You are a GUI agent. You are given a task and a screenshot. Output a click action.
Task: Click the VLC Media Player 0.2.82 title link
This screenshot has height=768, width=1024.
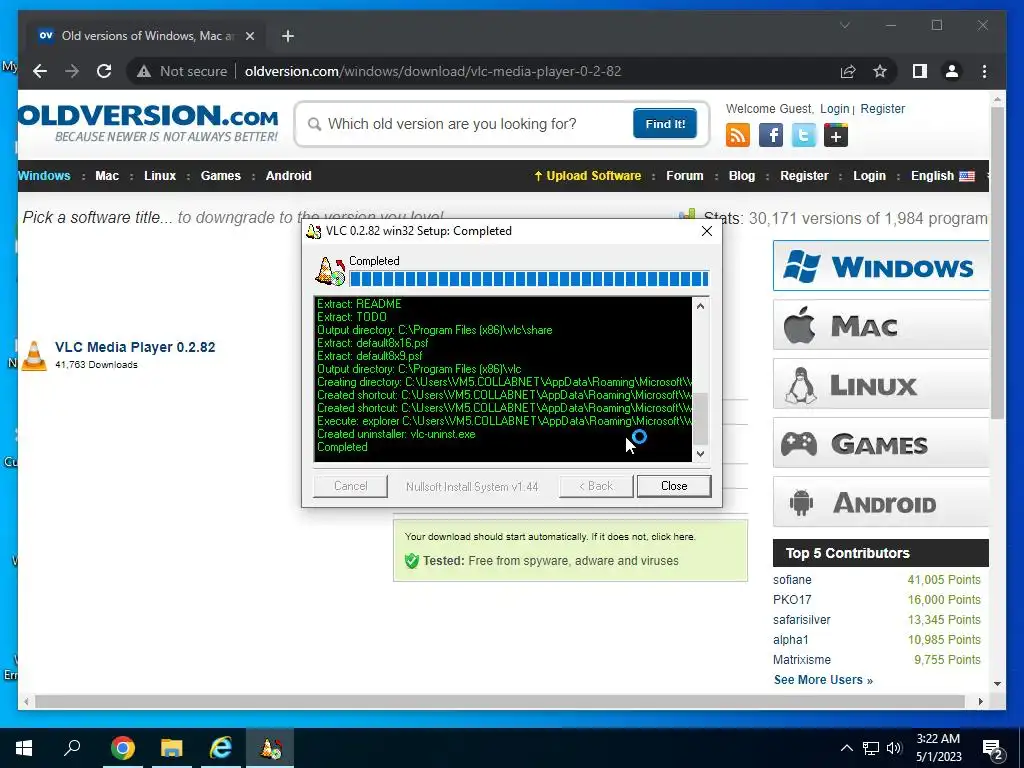tap(135, 347)
